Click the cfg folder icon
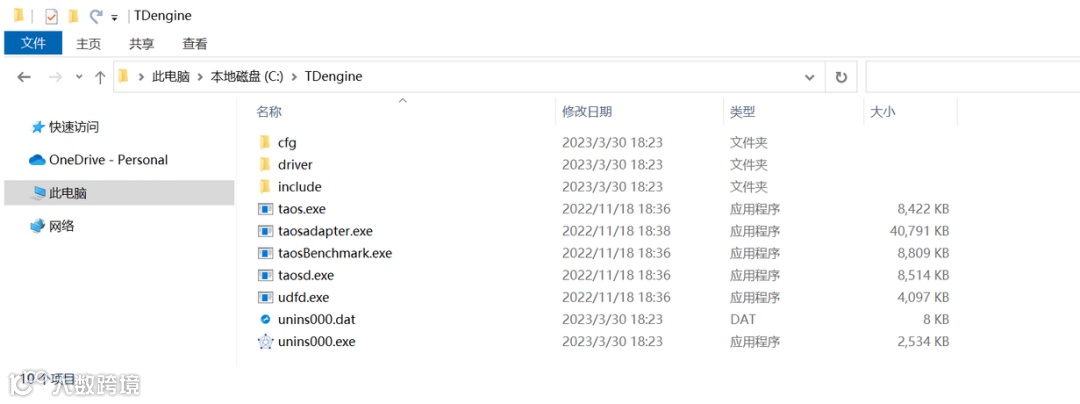1080x404 pixels. pos(264,142)
